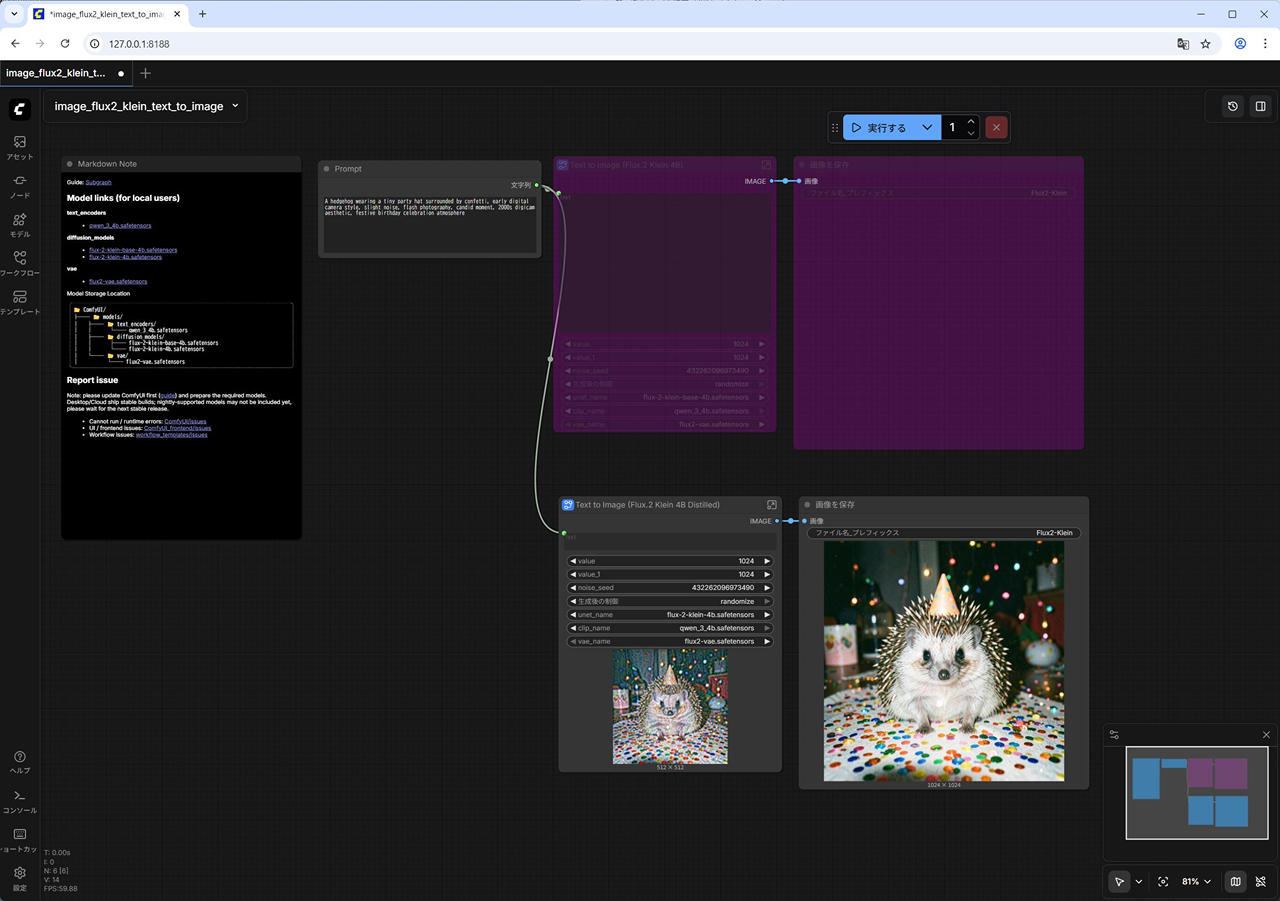Open the qwen_3_4b.safetensors link in Markdown Note
Screen dimensions: 1280x901
click(x=118, y=225)
